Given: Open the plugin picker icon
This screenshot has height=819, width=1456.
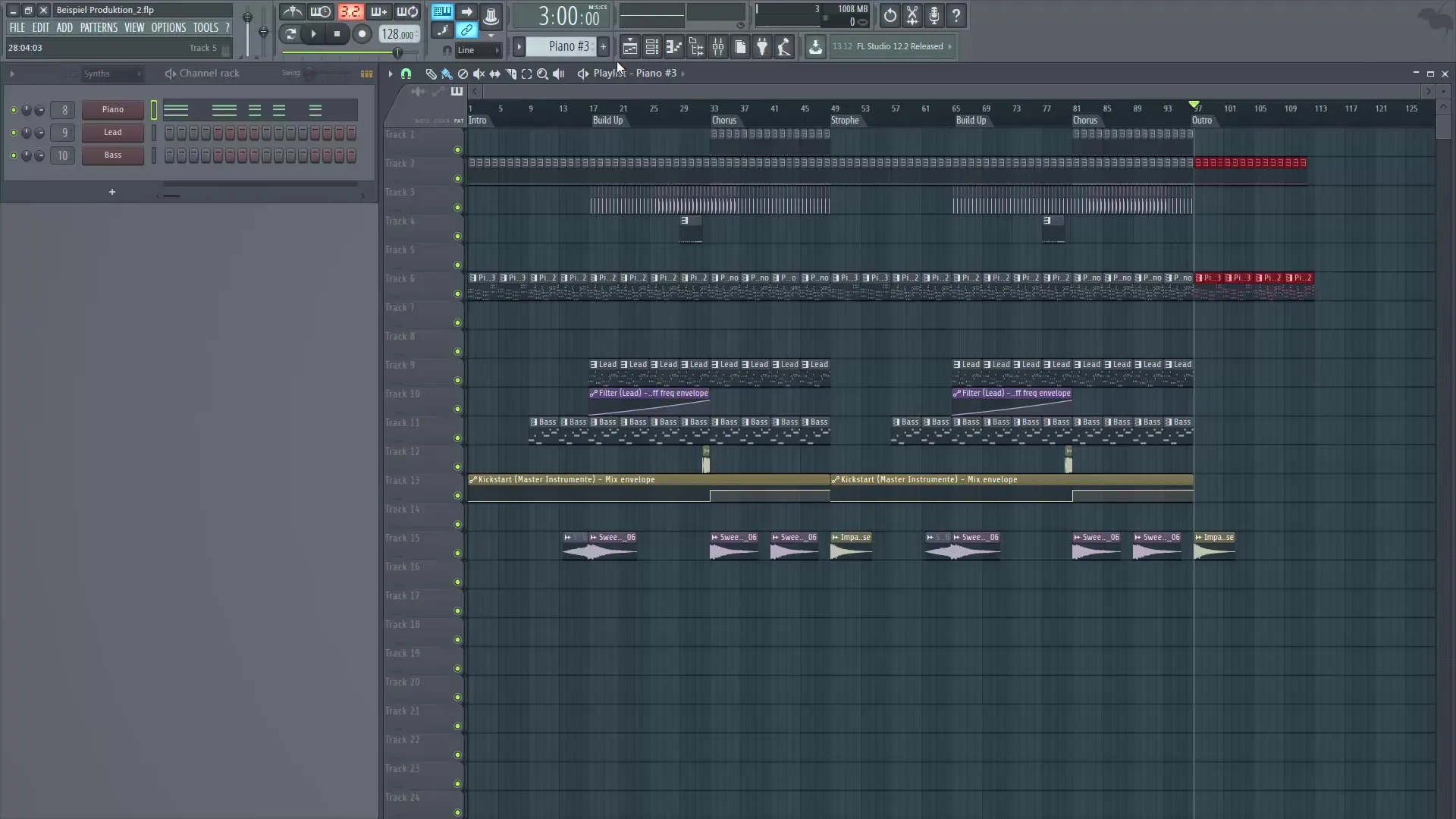Looking at the screenshot, I should (x=762, y=46).
